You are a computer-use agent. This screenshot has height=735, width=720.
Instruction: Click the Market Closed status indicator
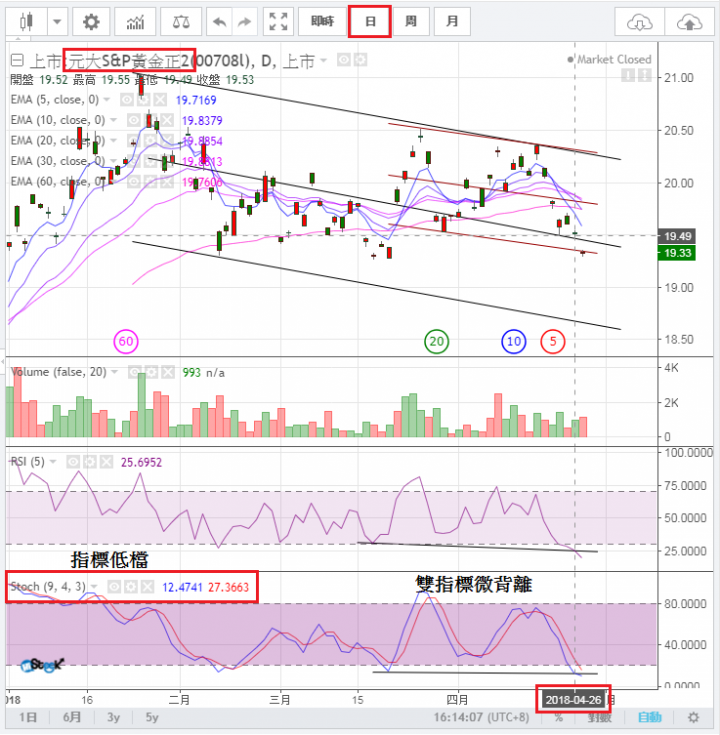(x=609, y=60)
